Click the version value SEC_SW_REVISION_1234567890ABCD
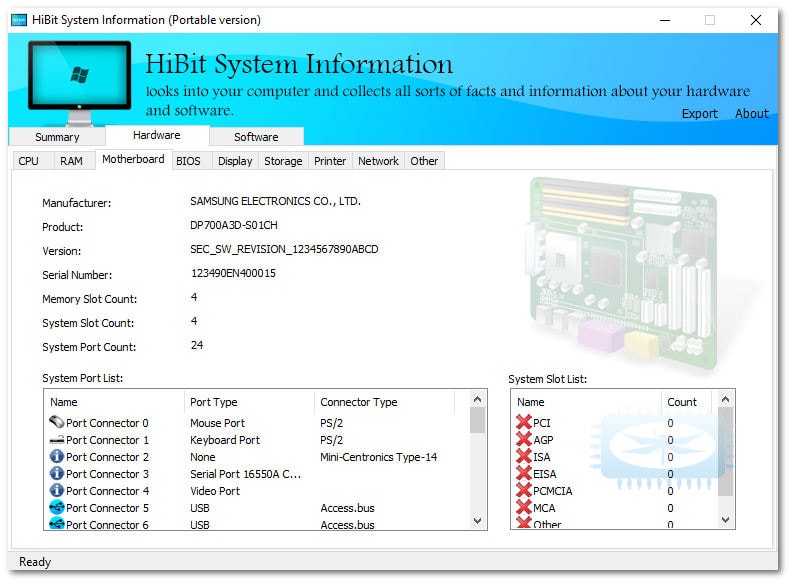Viewport: 789px width, 581px height. tap(284, 249)
